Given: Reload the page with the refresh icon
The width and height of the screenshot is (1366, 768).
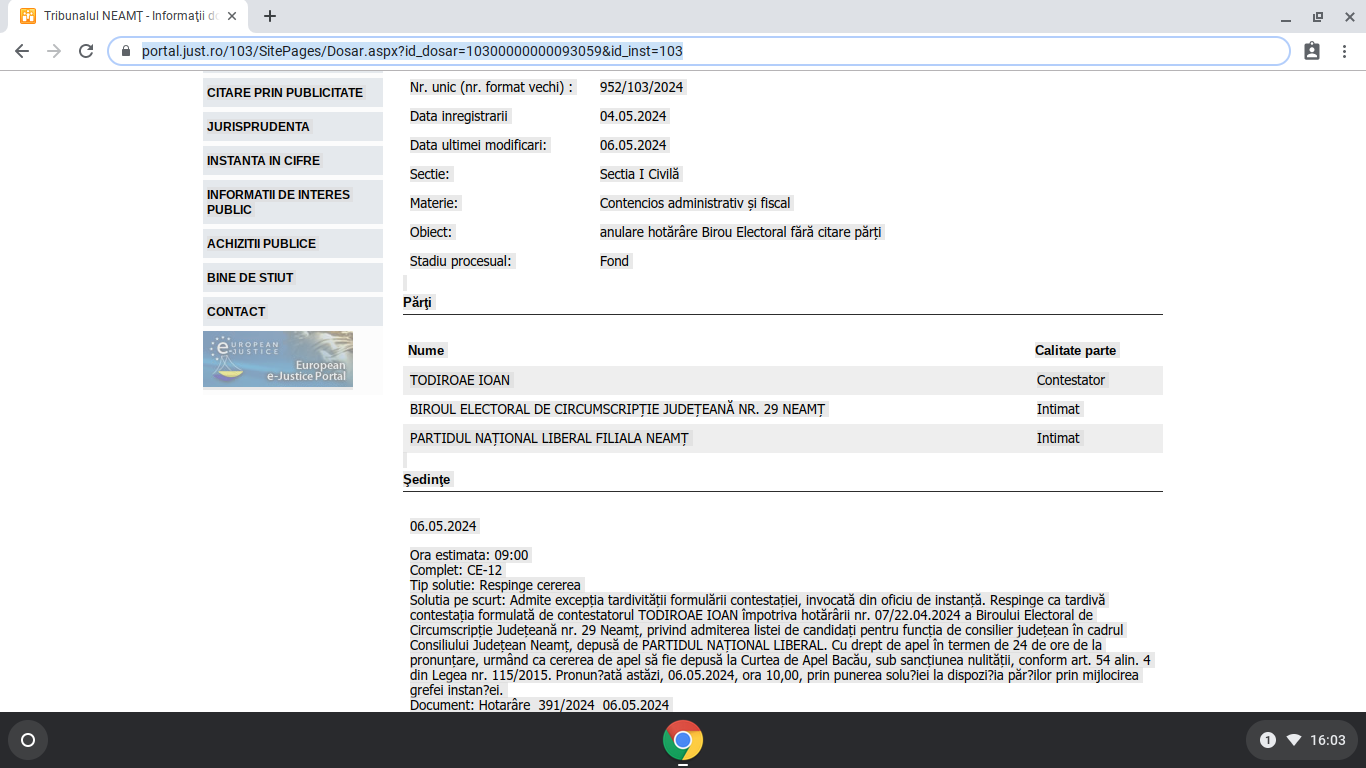Looking at the screenshot, I should 86,51.
